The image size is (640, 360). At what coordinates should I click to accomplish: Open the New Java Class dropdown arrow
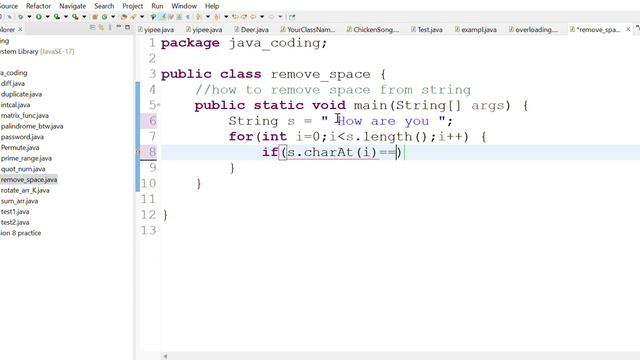tap(113, 17)
